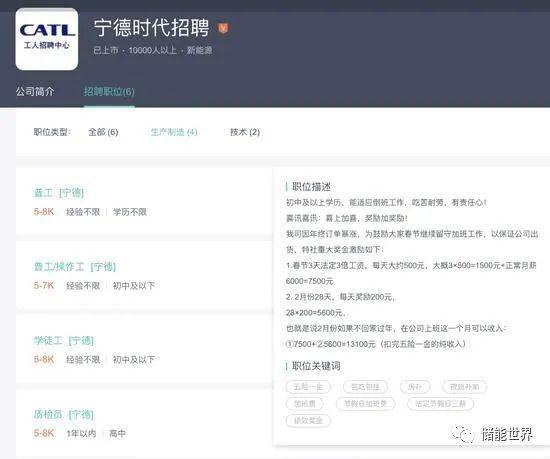Click the 5-7K salary of 普工/操作工
This screenshot has width=550, height=459.
44,286
